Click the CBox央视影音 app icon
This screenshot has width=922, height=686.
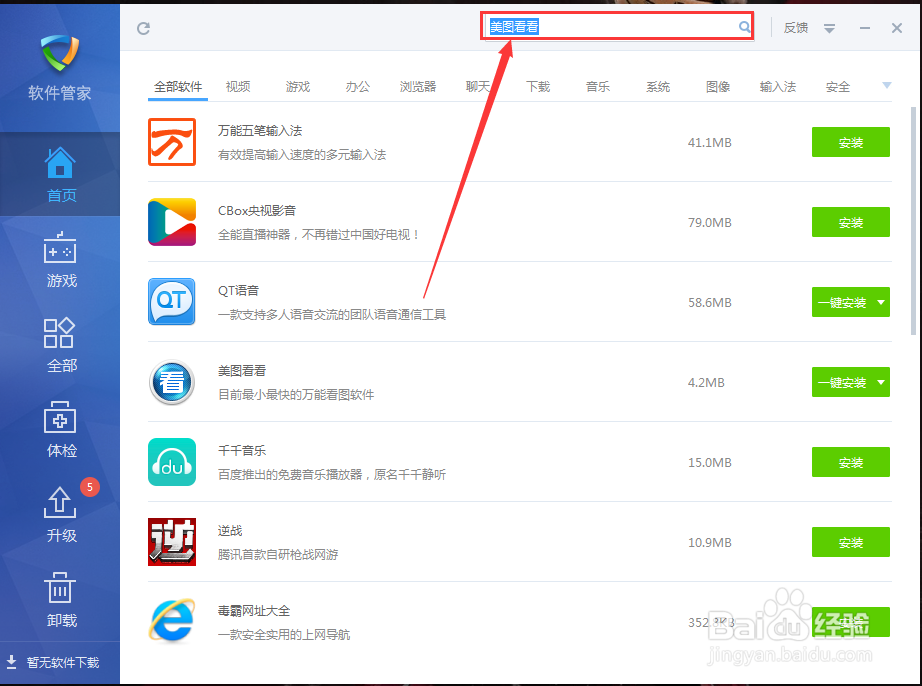[172, 222]
